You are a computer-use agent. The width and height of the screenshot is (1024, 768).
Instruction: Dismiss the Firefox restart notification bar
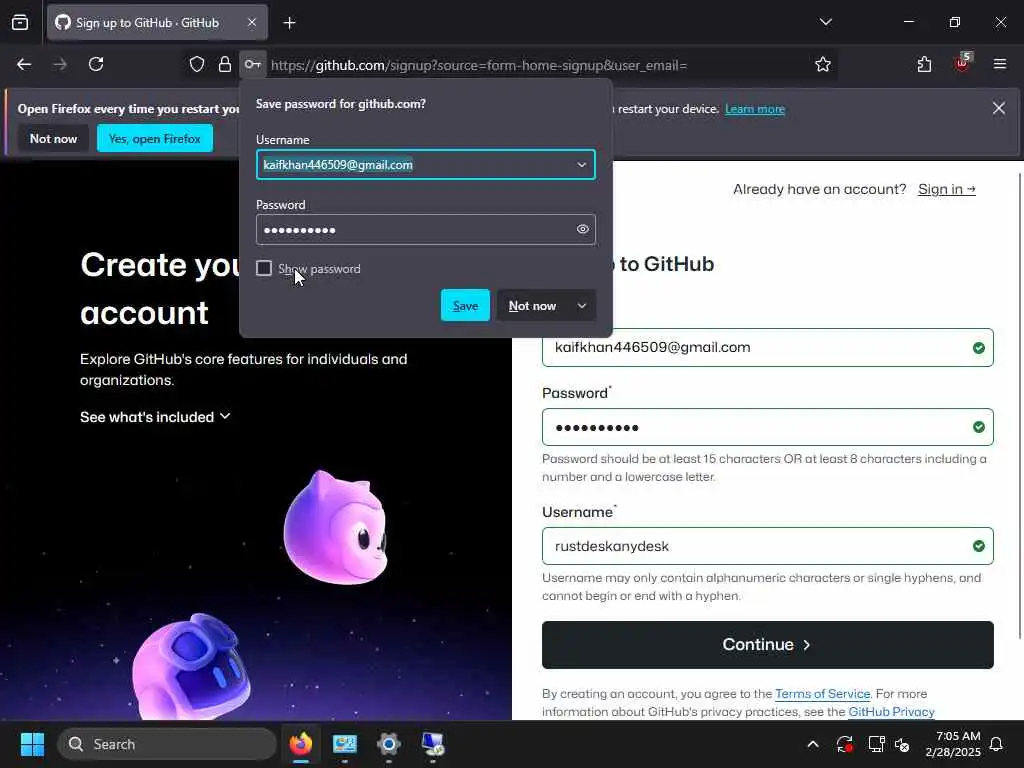pos(999,108)
